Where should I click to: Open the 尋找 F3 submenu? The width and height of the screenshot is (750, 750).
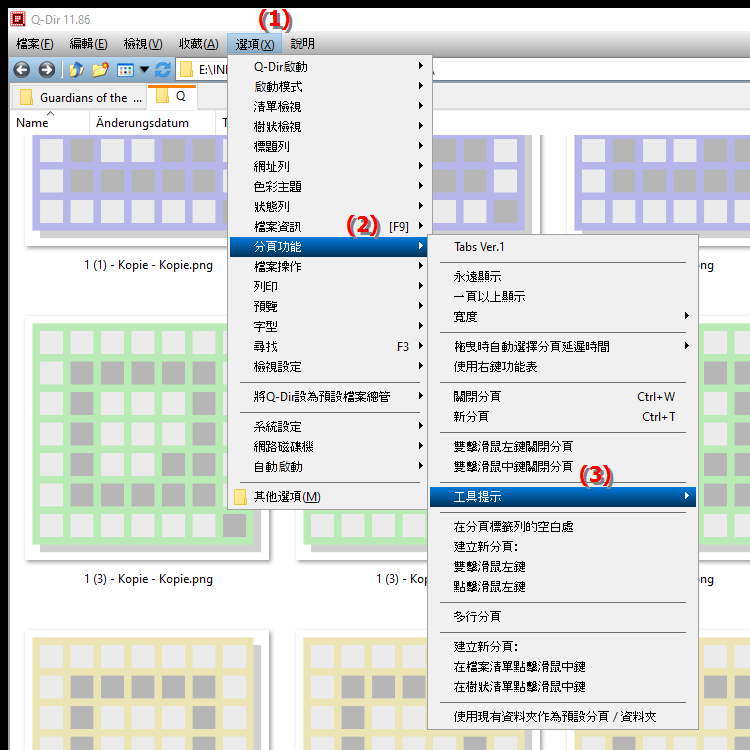330,347
